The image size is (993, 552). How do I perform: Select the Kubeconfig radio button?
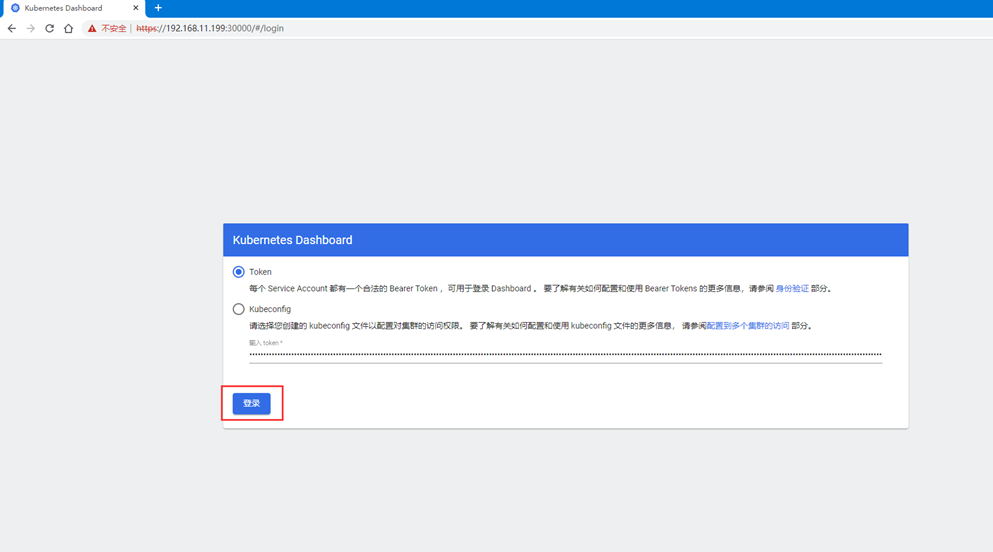[238, 310]
